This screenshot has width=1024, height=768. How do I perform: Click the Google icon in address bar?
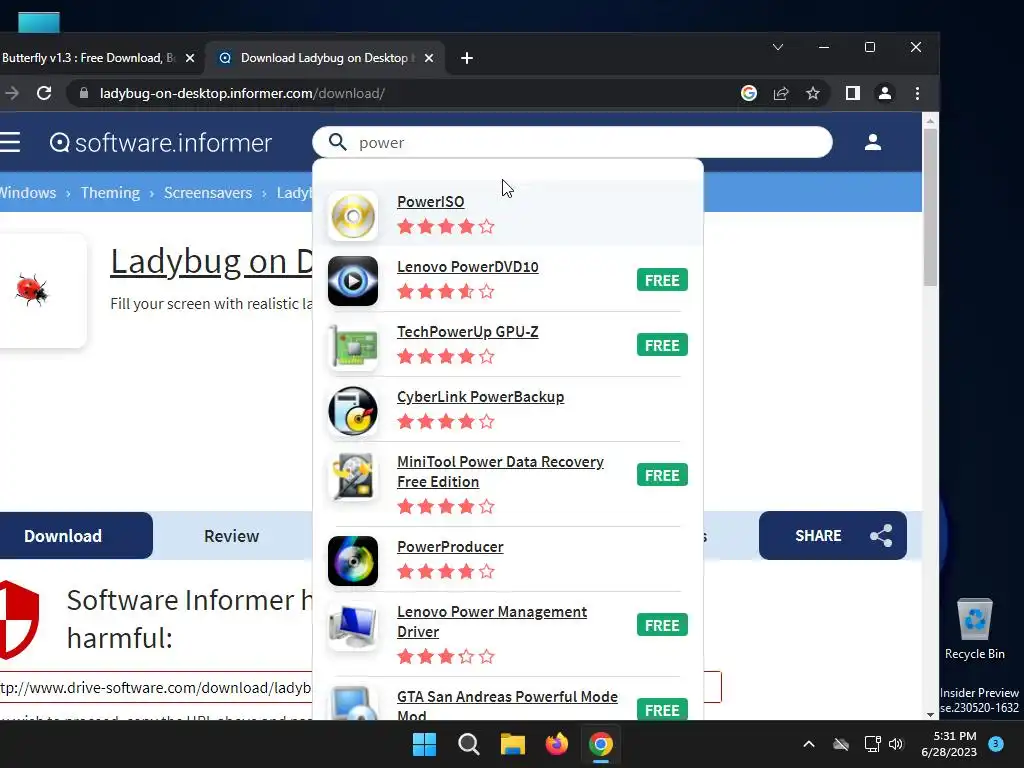point(748,93)
